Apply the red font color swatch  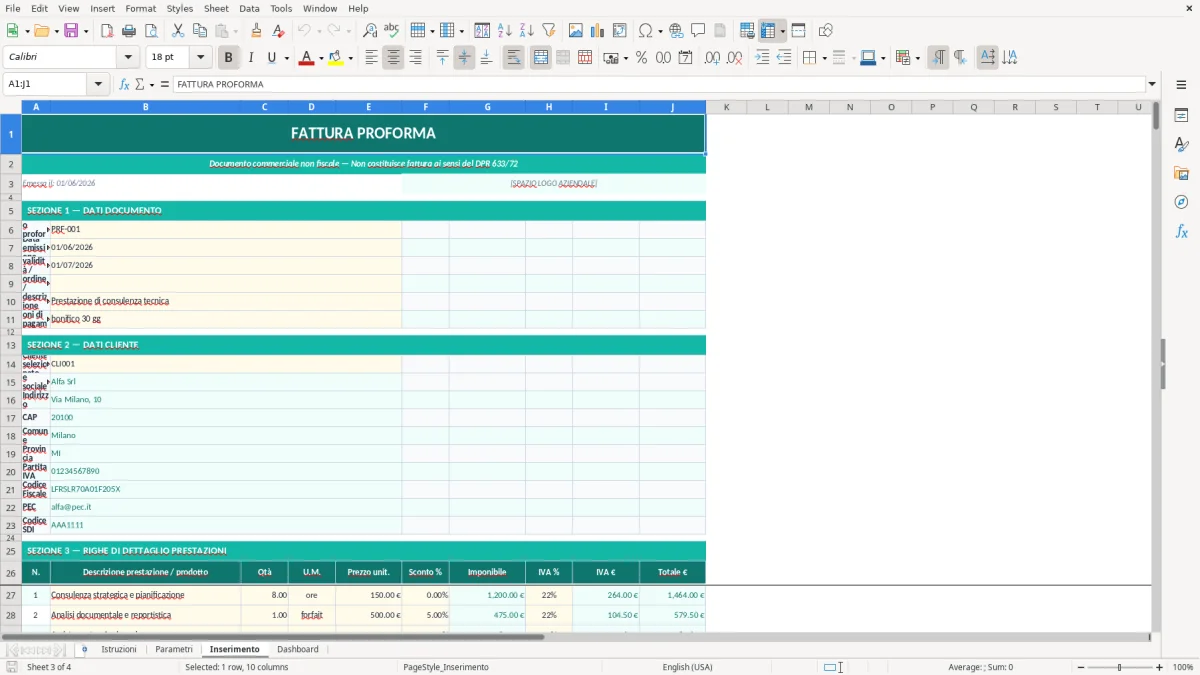click(x=306, y=58)
